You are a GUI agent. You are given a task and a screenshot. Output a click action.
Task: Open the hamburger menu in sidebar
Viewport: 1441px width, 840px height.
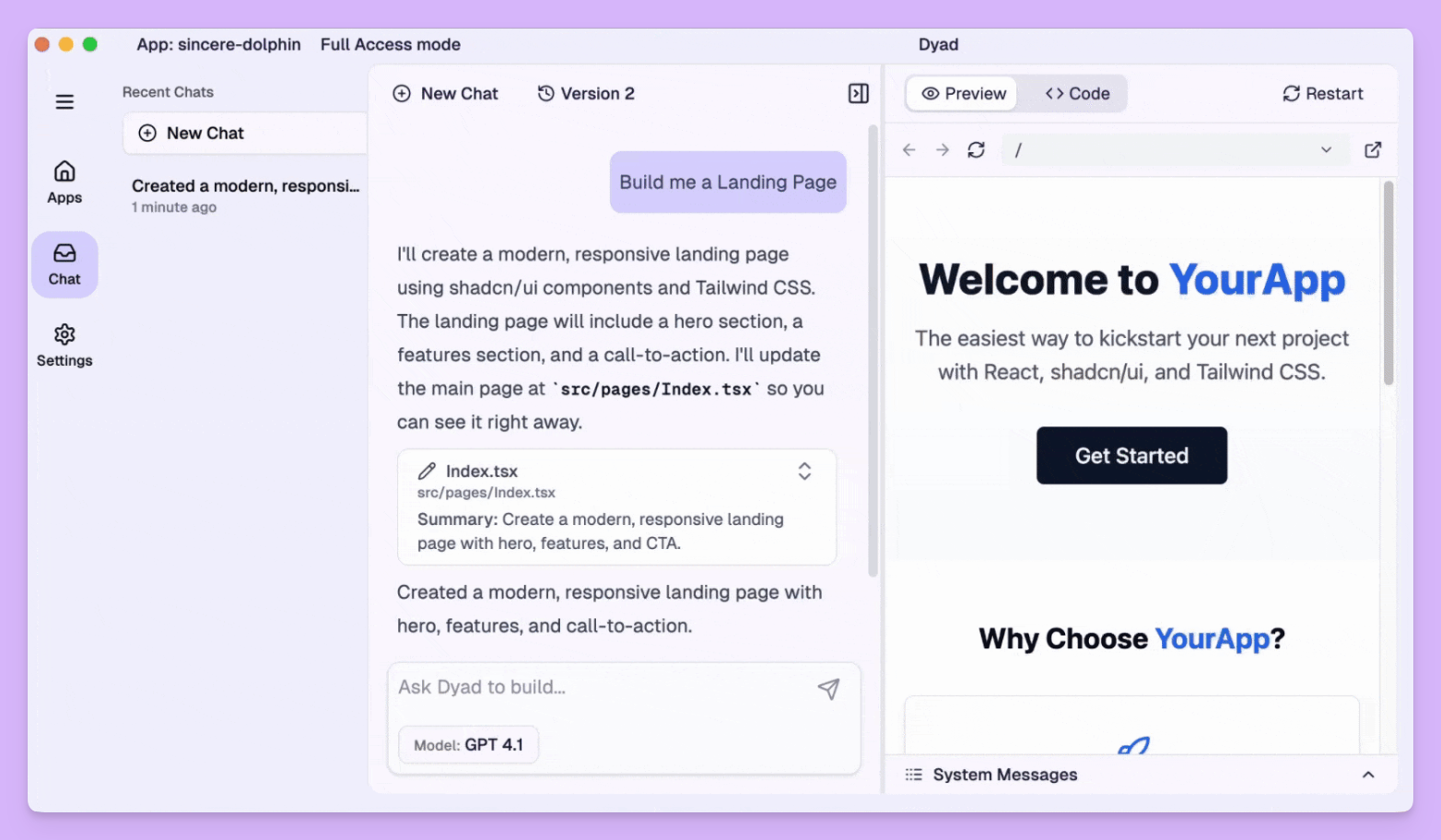tap(64, 101)
